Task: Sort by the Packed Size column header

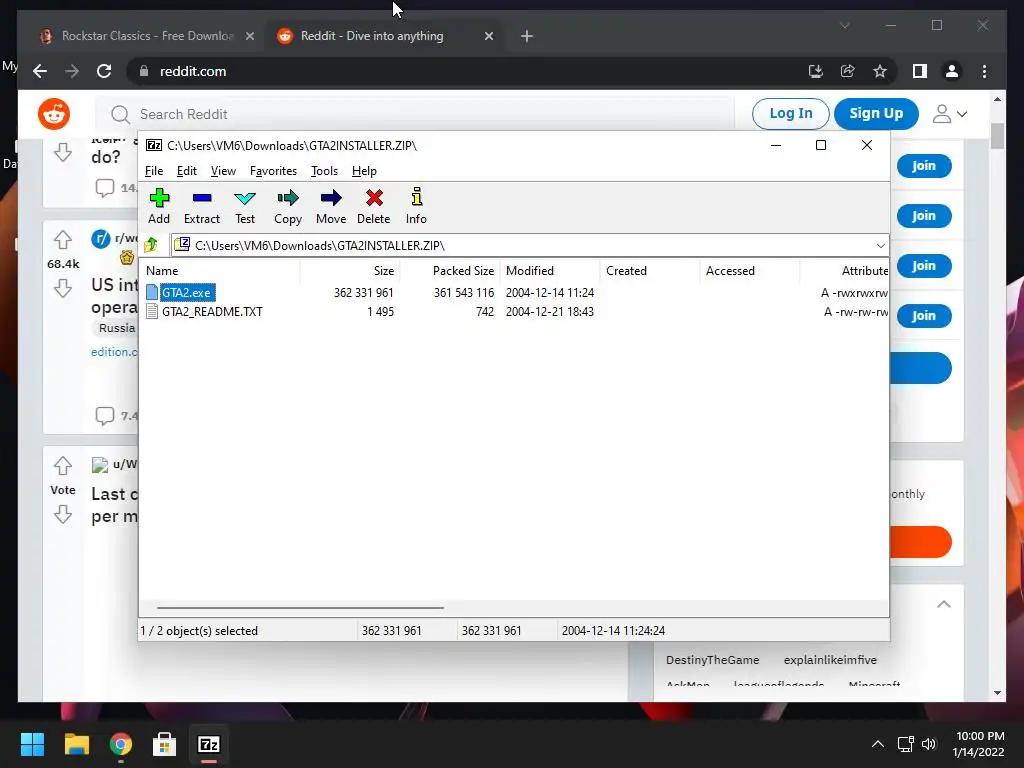Action: pyautogui.click(x=450, y=270)
